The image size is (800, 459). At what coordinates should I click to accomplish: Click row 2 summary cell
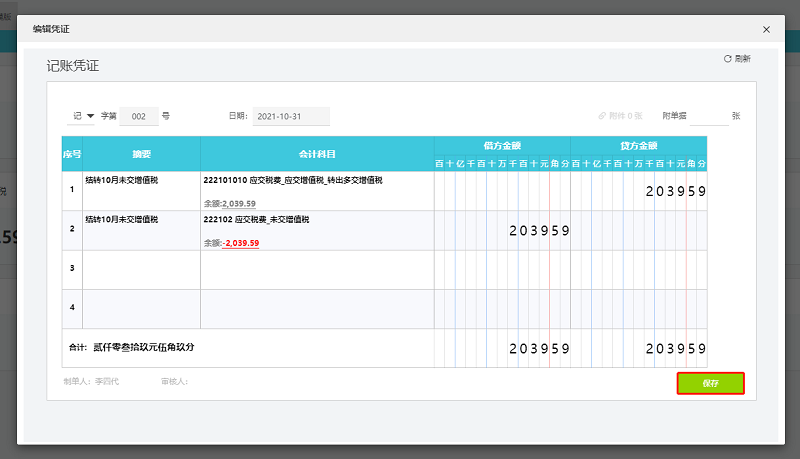tap(141, 230)
